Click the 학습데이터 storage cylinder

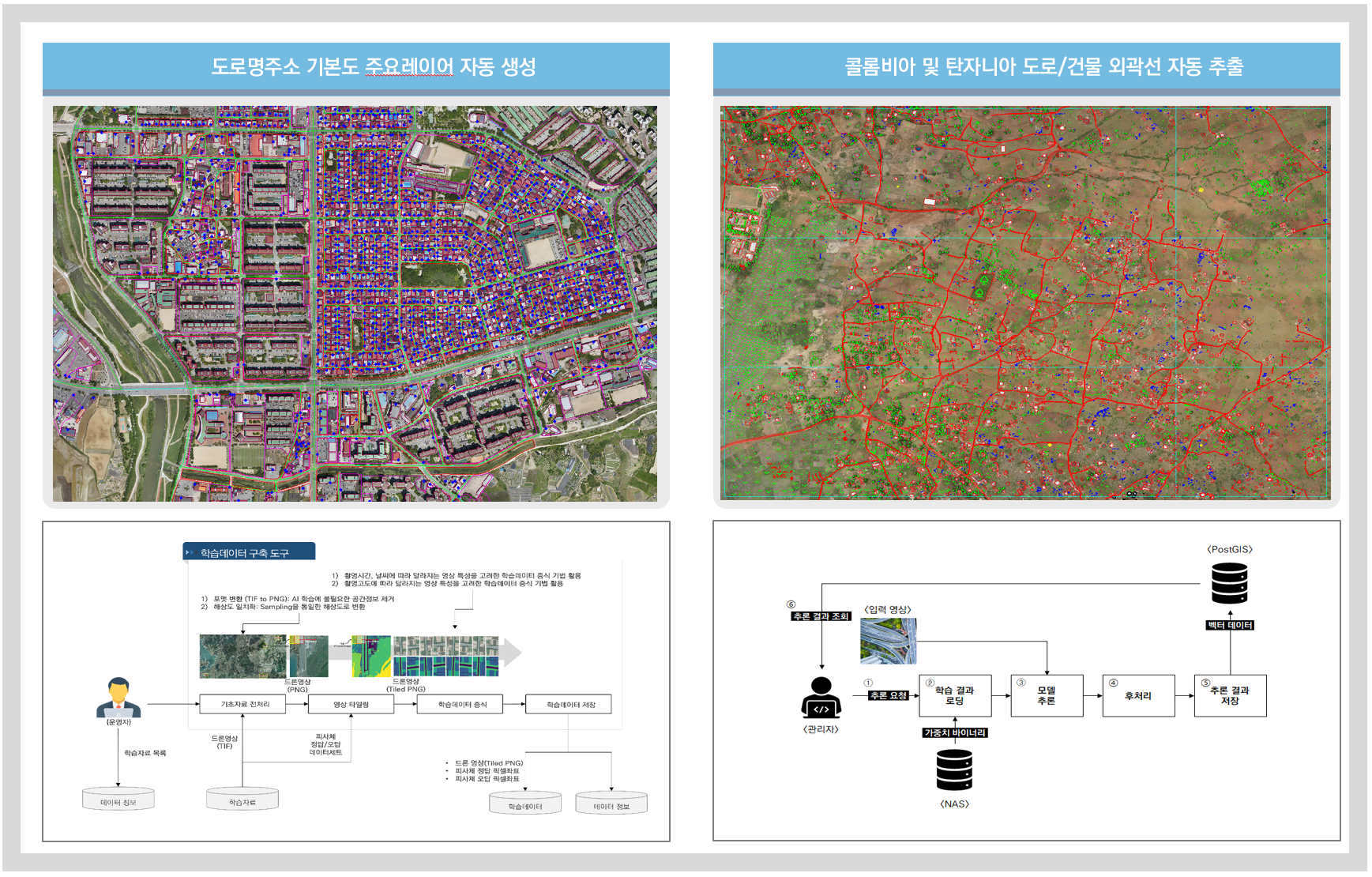[525, 803]
